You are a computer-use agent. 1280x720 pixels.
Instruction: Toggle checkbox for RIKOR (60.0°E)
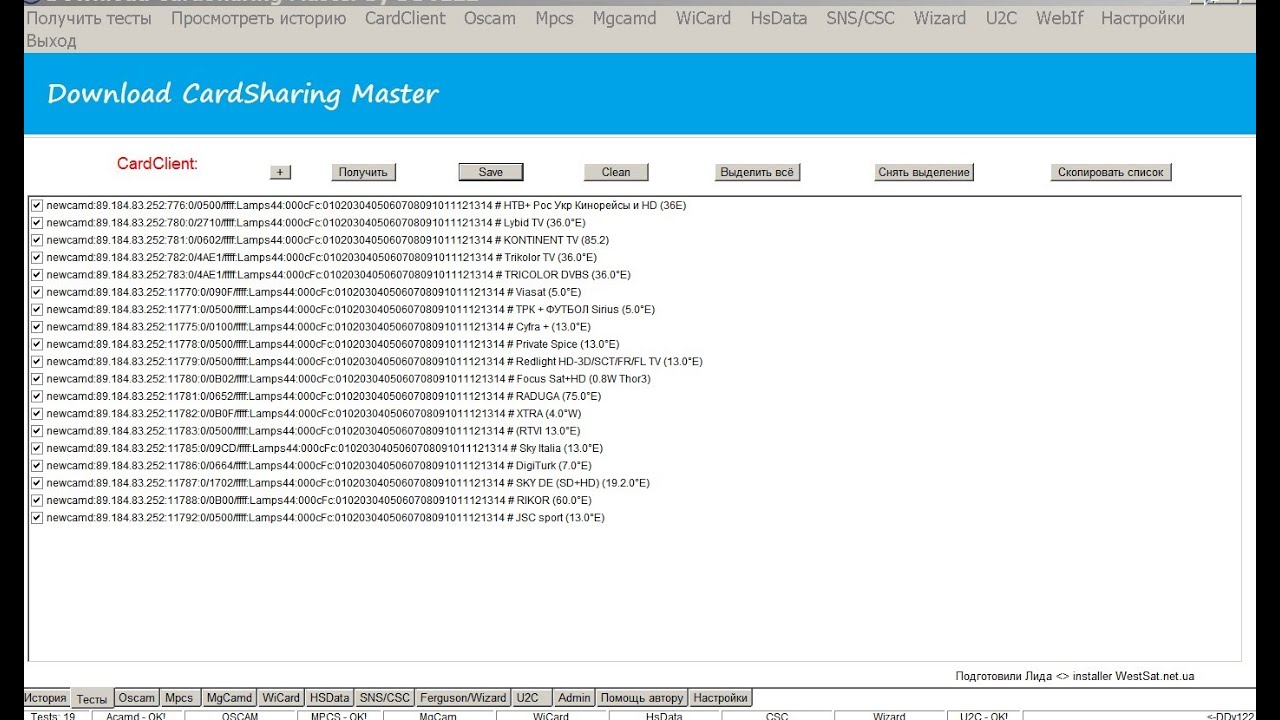pos(37,500)
